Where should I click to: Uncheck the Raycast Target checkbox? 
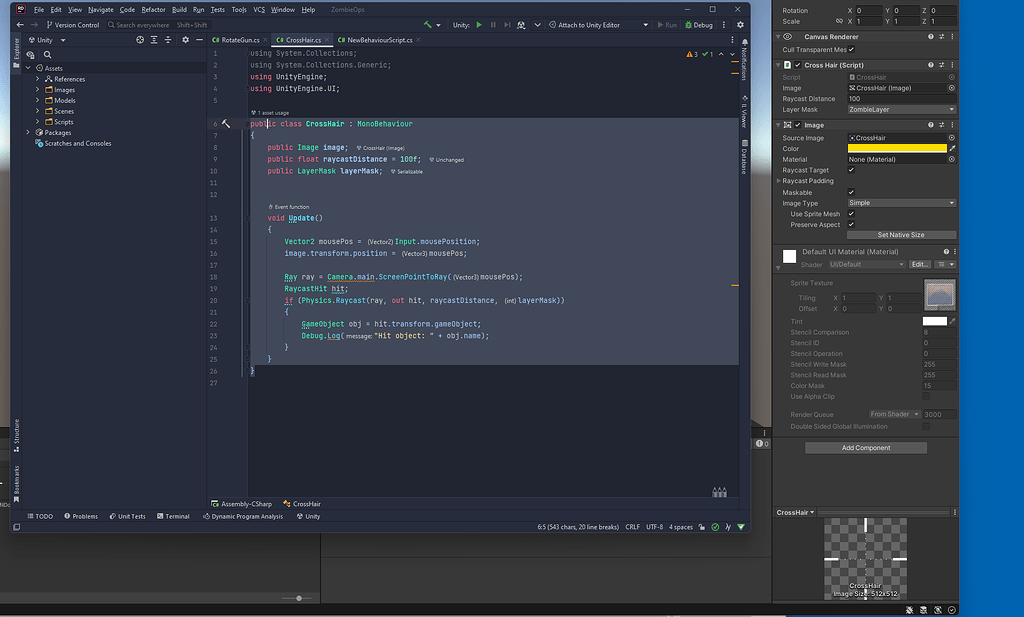[x=851, y=170]
